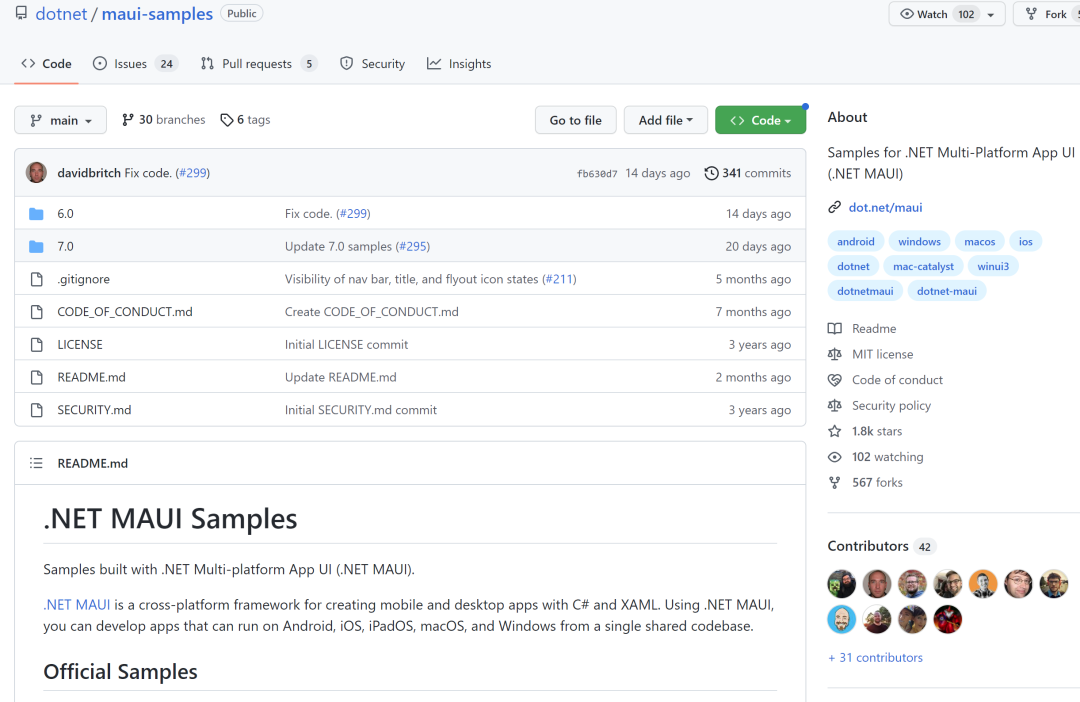The width and height of the screenshot is (1080, 702).
Task: View the 30 branches link
Action: tap(163, 119)
